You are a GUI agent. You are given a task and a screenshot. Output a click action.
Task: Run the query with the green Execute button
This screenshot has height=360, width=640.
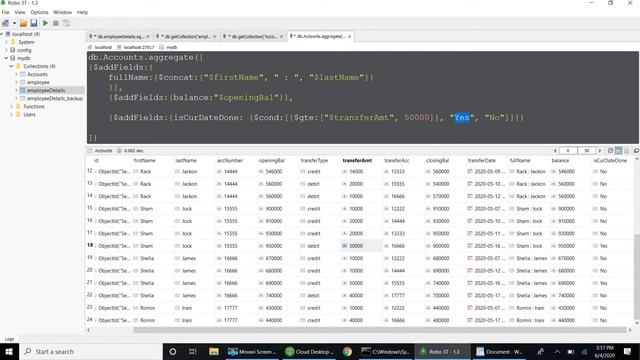pyautogui.click(x=45, y=23)
